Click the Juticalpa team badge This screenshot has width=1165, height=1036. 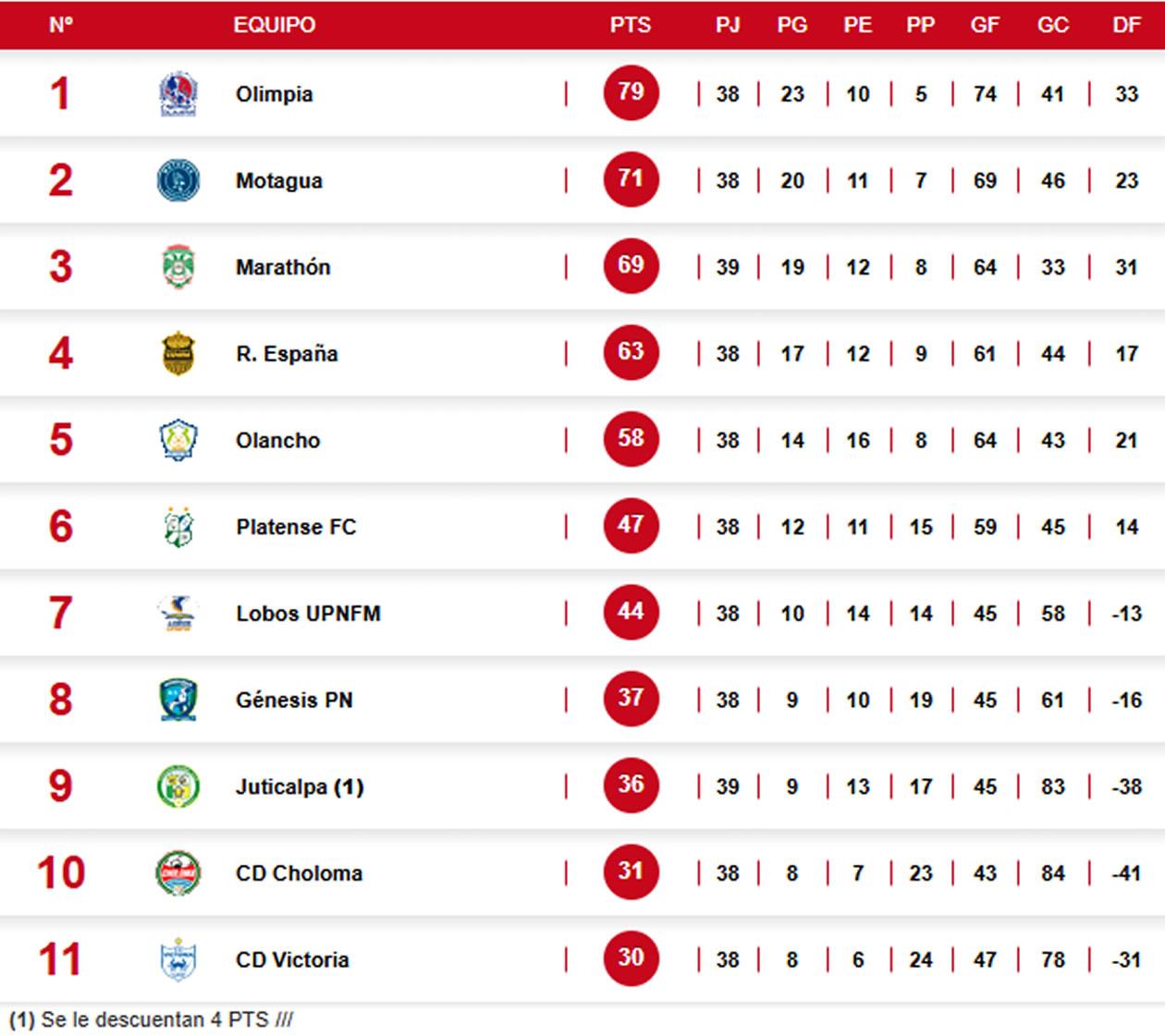178,786
